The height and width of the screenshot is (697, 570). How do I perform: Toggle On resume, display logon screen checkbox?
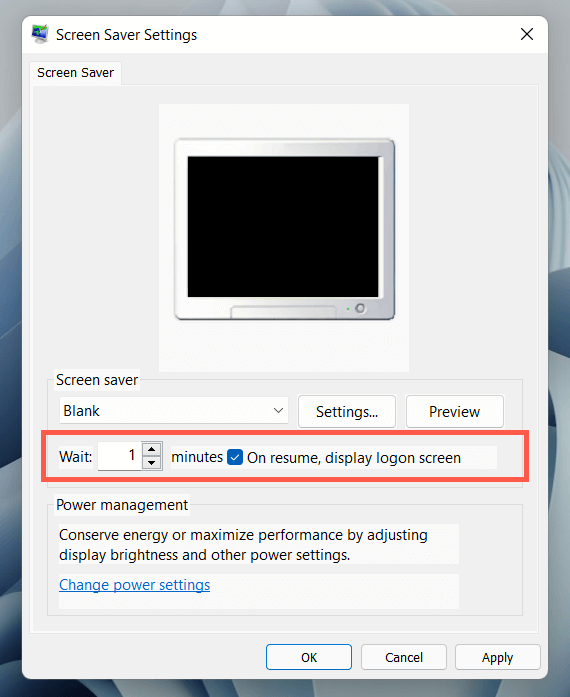click(x=235, y=457)
